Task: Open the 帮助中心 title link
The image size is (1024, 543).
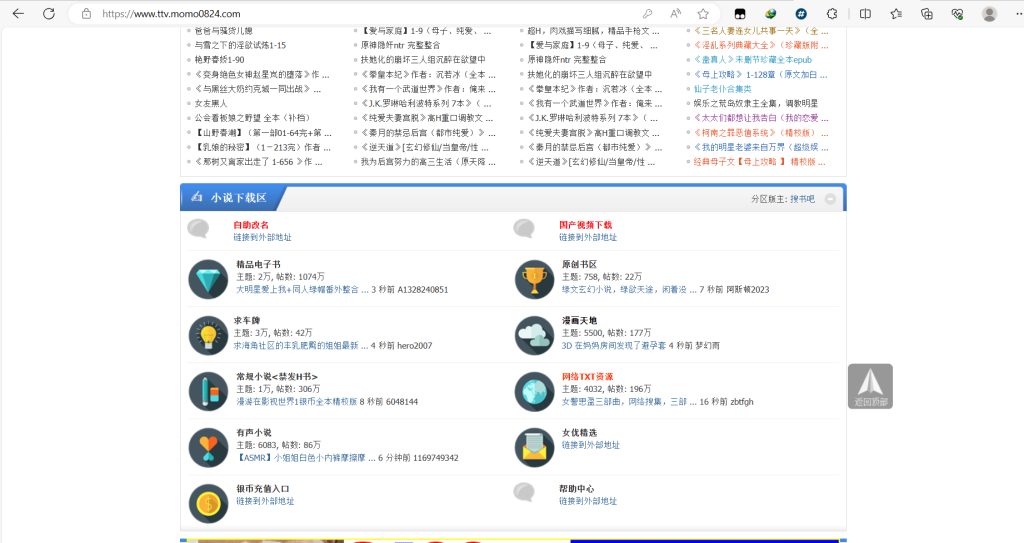Action: click(x=577, y=489)
